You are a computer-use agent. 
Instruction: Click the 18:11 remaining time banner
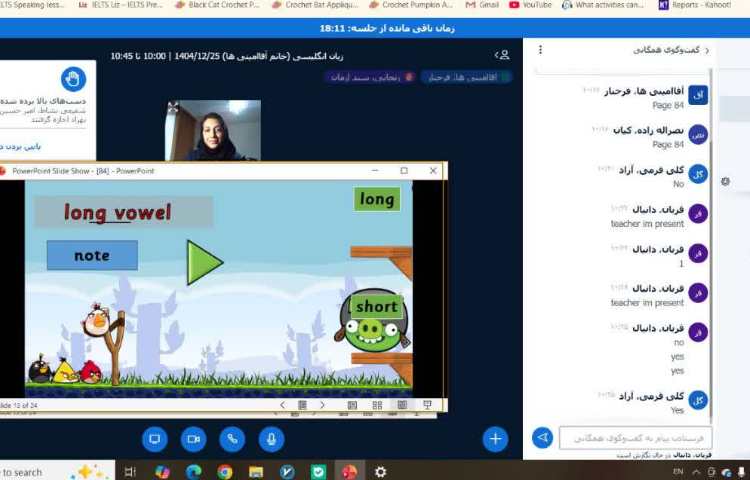[x=386, y=28]
